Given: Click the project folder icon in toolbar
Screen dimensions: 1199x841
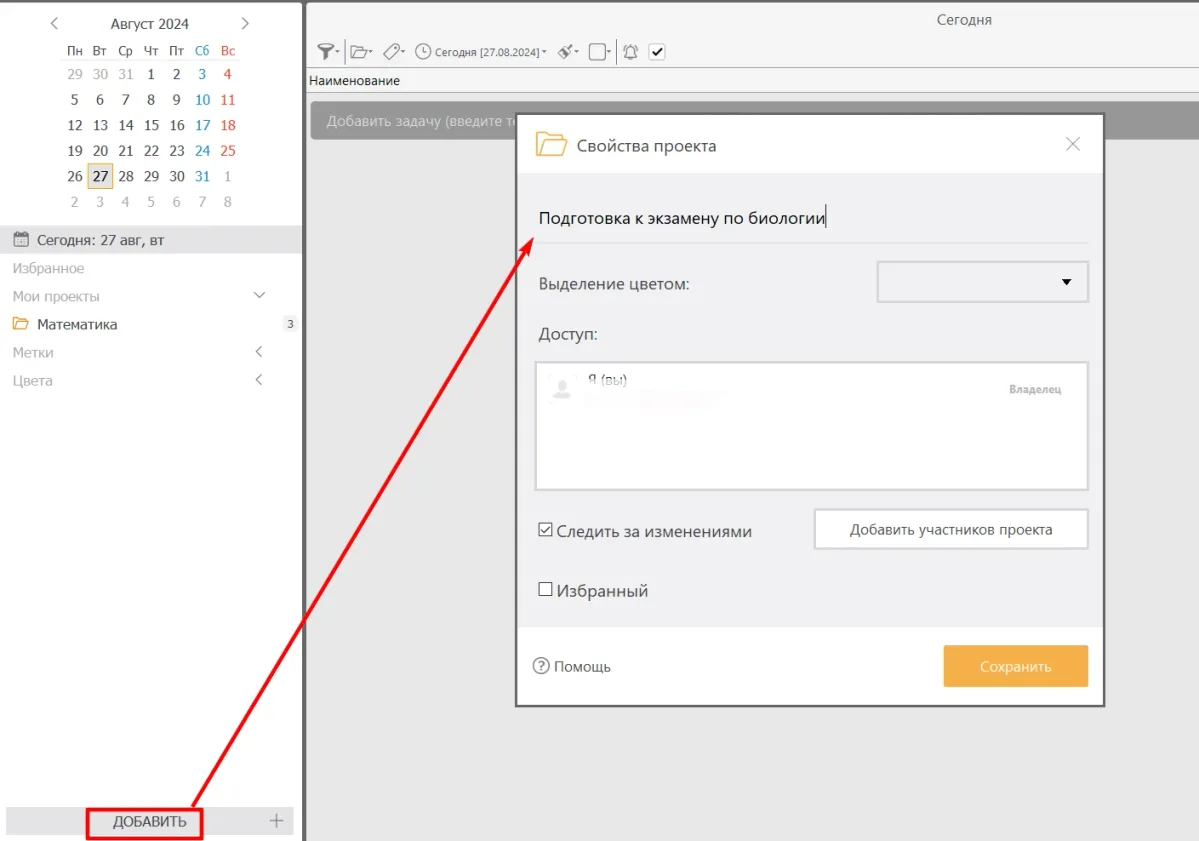Looking at the screenshot, I should [x=360, y=52].
